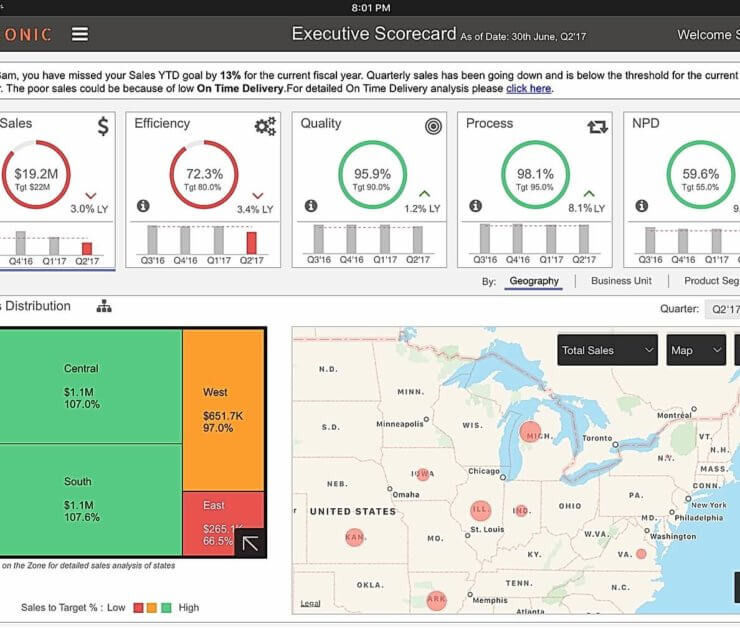Click the Quality up-trend chevron
Screen dimensions: 740x629
424,193
